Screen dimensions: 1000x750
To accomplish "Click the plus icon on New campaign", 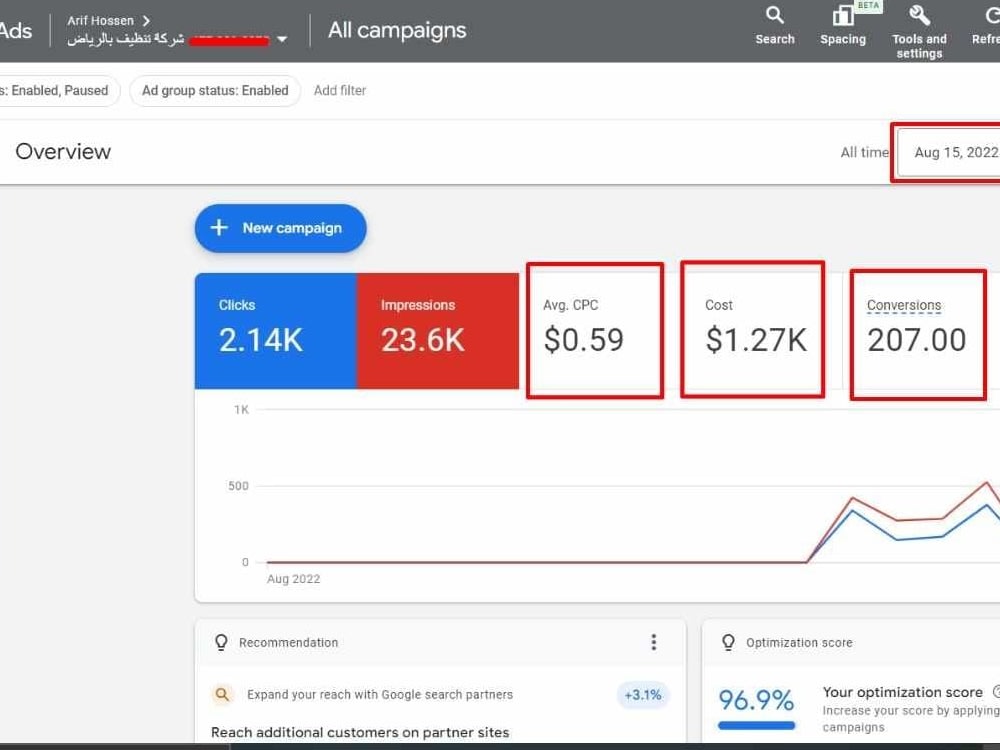I will [x=219, y=228].
